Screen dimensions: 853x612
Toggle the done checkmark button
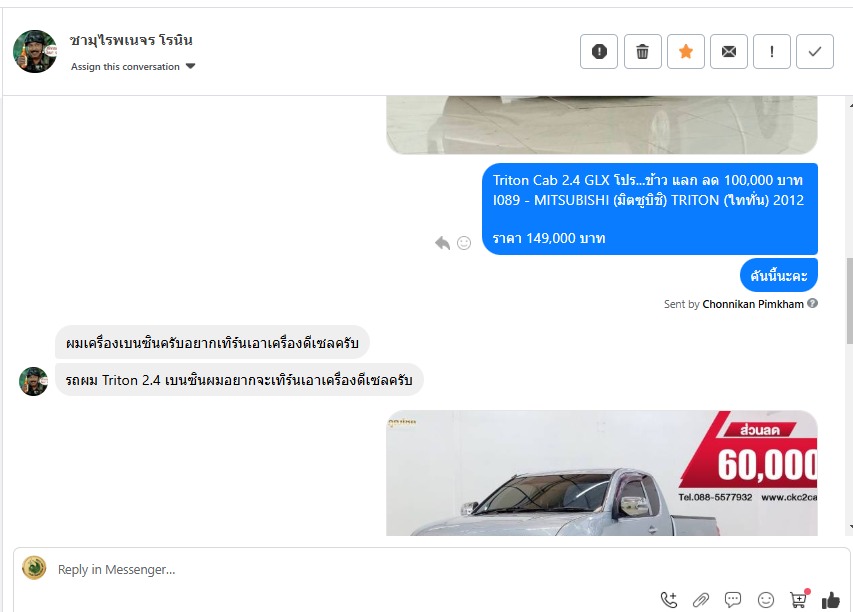pos(815,52)
